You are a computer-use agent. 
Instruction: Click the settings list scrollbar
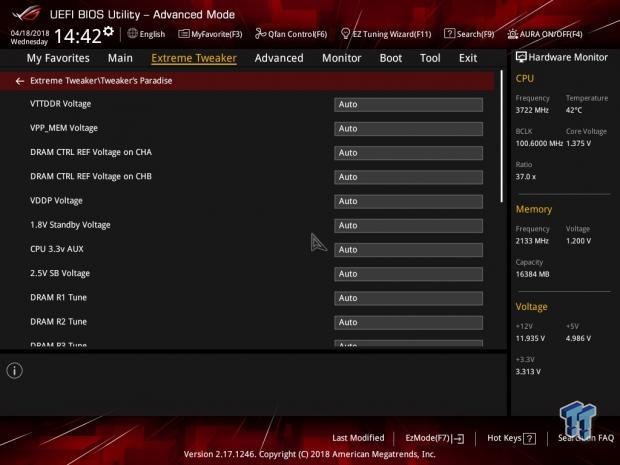[502, 136]
